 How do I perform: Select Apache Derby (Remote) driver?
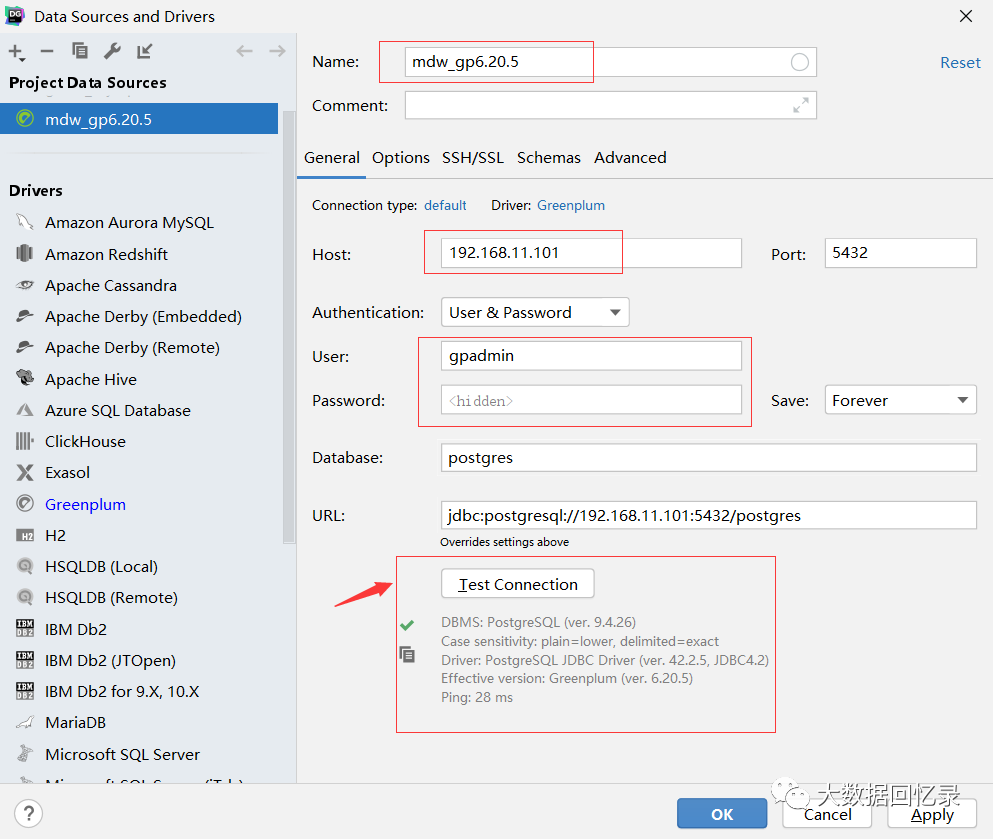(x=132, y=348)
